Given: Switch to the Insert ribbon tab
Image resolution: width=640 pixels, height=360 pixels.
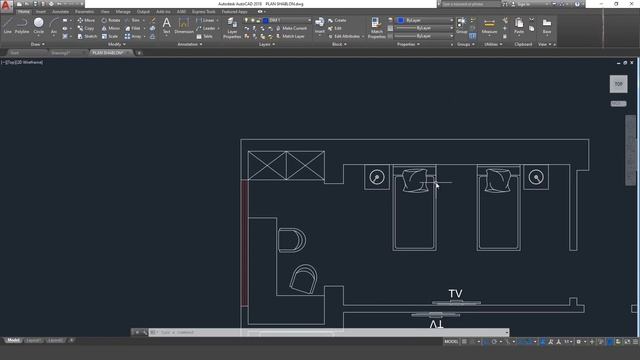Looking at the screenshot, I should 41,11.
